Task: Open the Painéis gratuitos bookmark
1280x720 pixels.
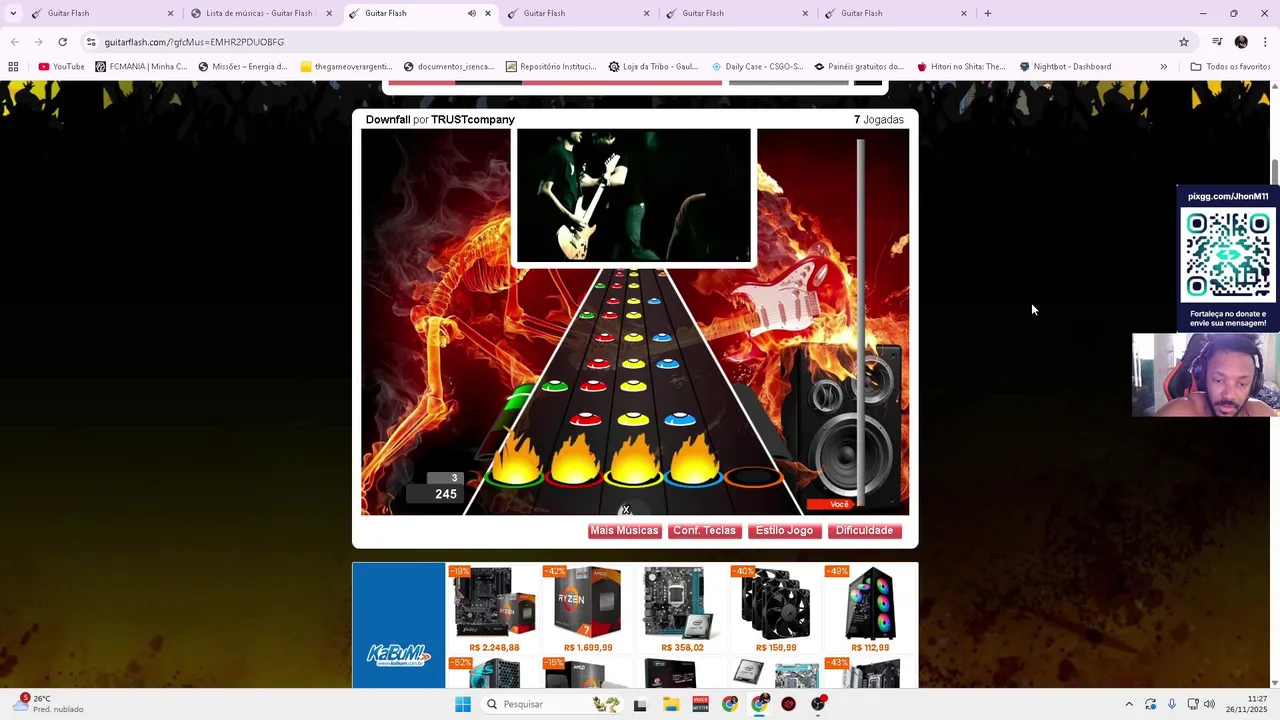Action: click(858, 67)
